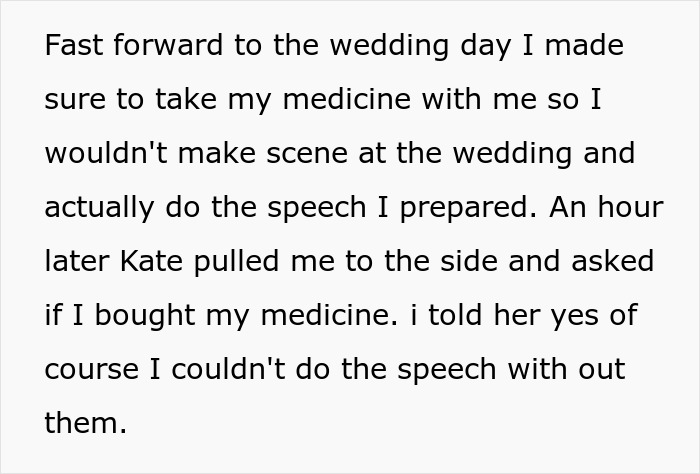Click the word "course"
Image resolution: width=700 pixels, height=474 pixels.
click(90, 368)
